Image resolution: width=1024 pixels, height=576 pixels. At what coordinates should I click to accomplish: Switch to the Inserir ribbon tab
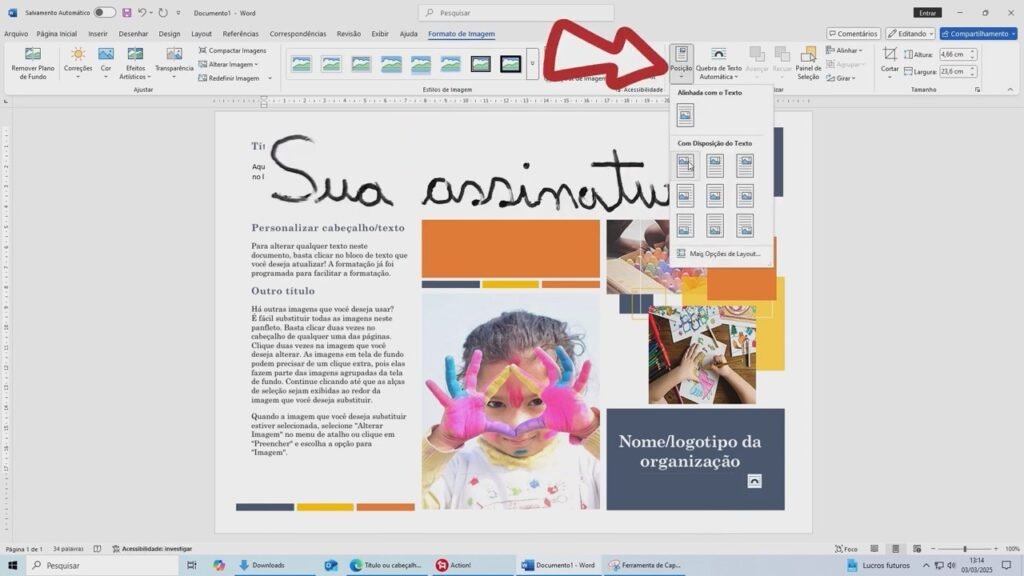98,33
